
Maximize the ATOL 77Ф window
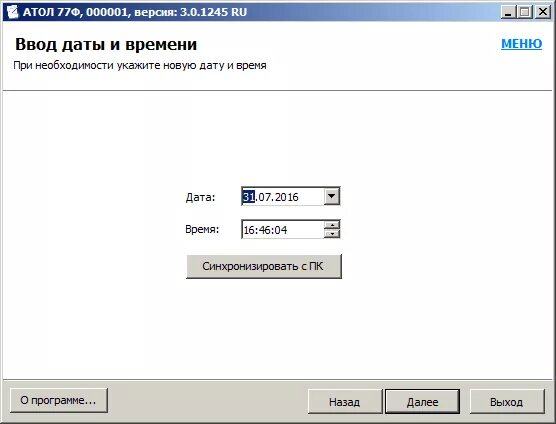pos(525,12)
